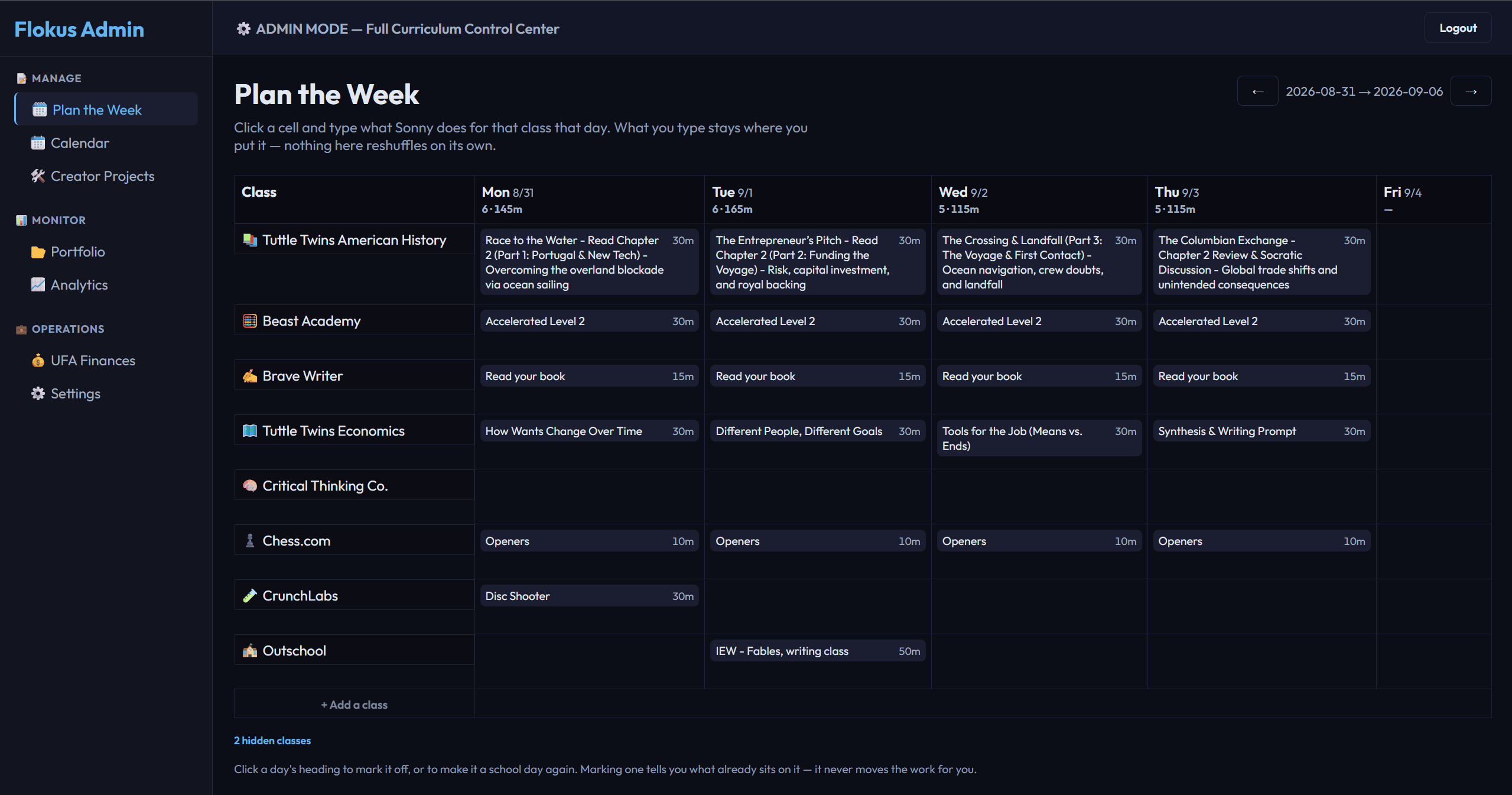
Task: Click the Tuttle Twins Economics map icon
Action: click(x=250, y=430)
